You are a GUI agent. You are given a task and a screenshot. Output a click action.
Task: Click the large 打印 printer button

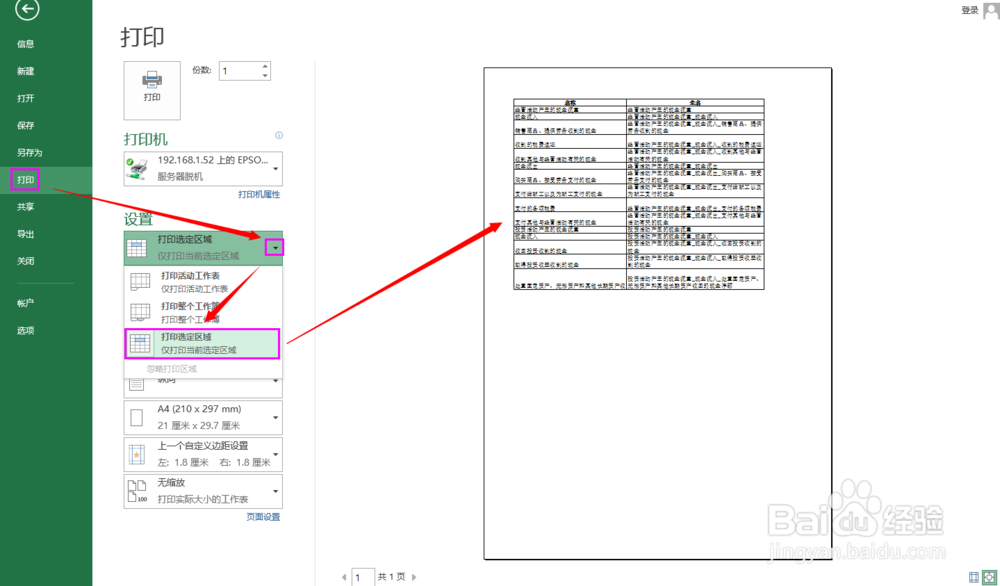click(x=152, y=91)
